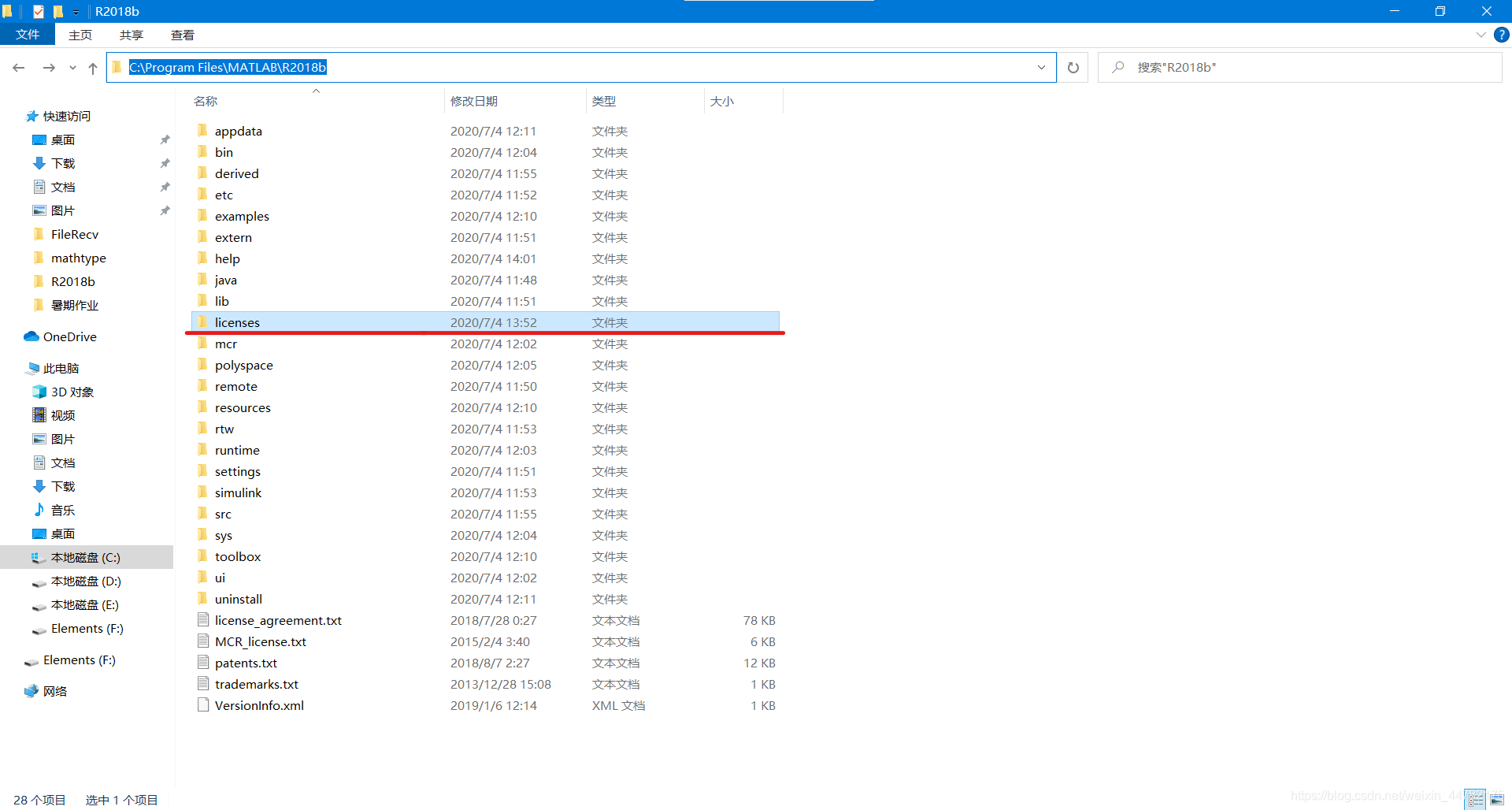Open pinned 图片 in quick access
Viewport: 1512px width, 810px height.
tap(63, 211)
